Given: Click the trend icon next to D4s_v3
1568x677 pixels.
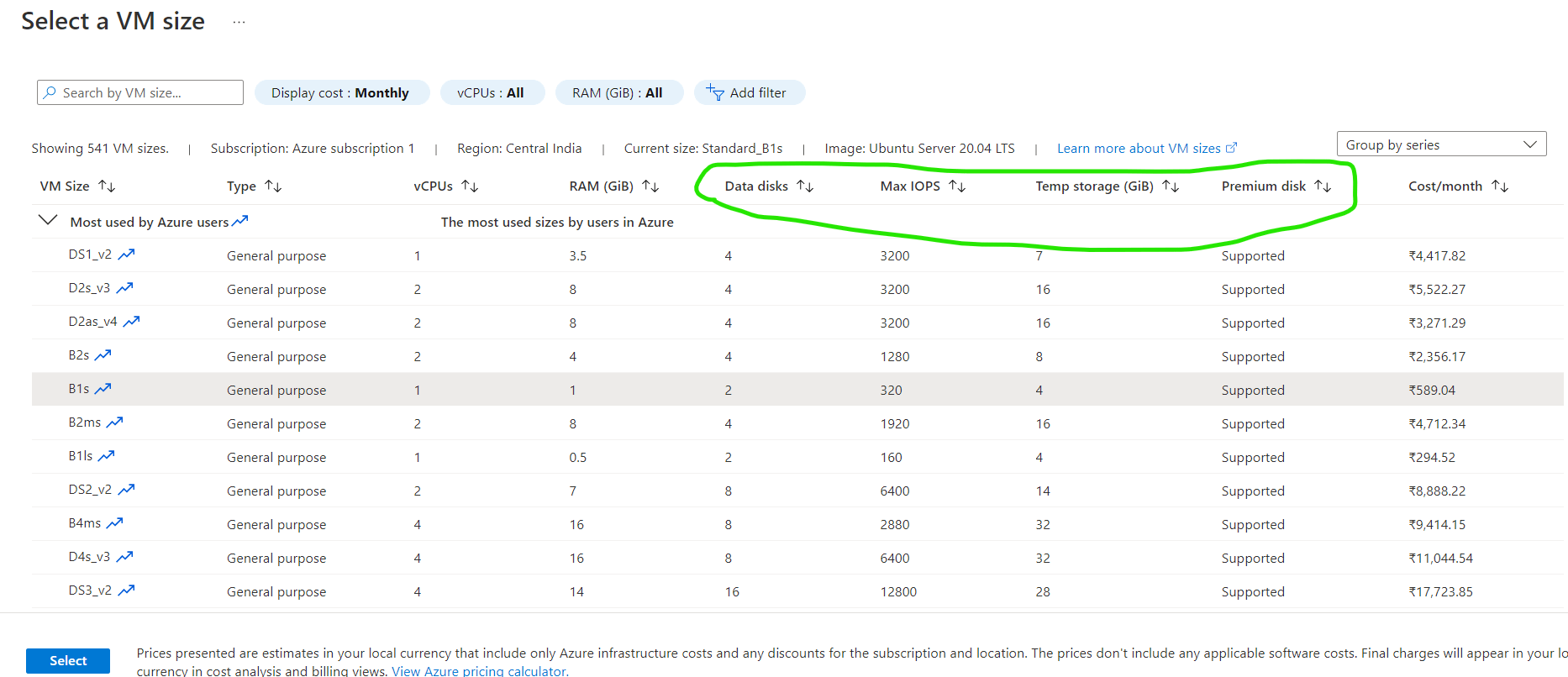Looking at the screenshot, I should [124, 557].
